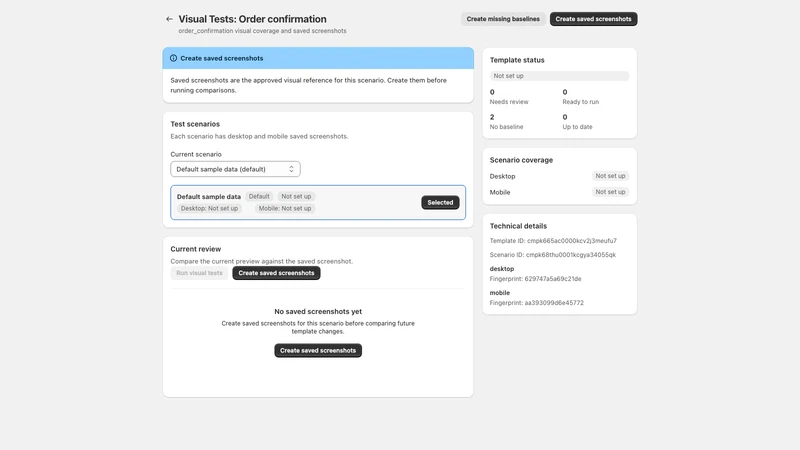Click the info icon in the banner
This screenshot has width=800, height=450.
[x=173, y=58]
